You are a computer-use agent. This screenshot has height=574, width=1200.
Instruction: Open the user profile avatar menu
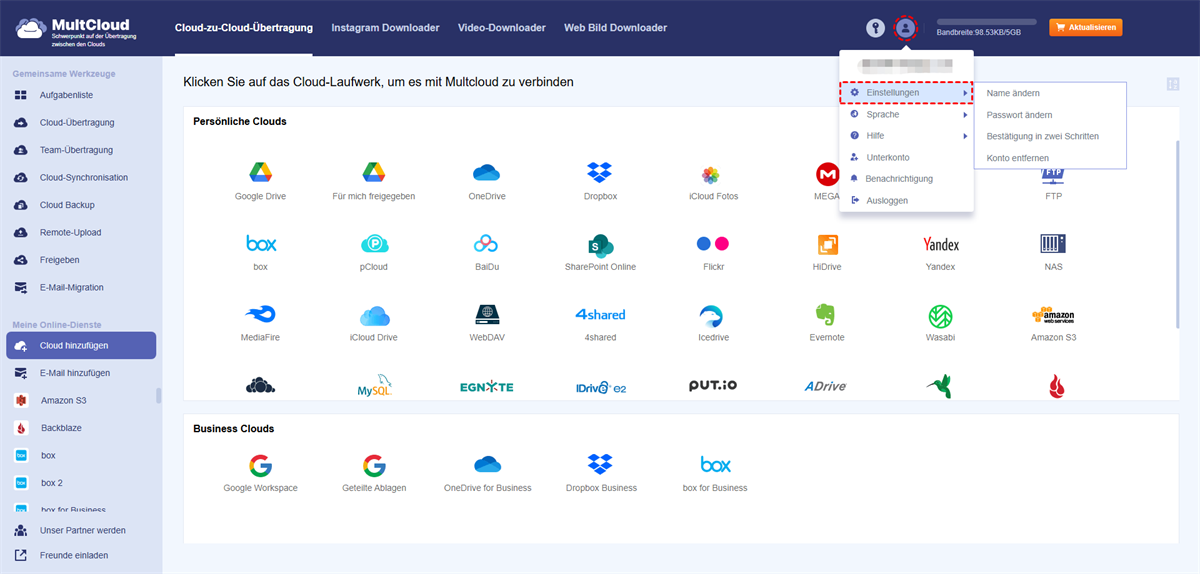(x=905, y=28)
